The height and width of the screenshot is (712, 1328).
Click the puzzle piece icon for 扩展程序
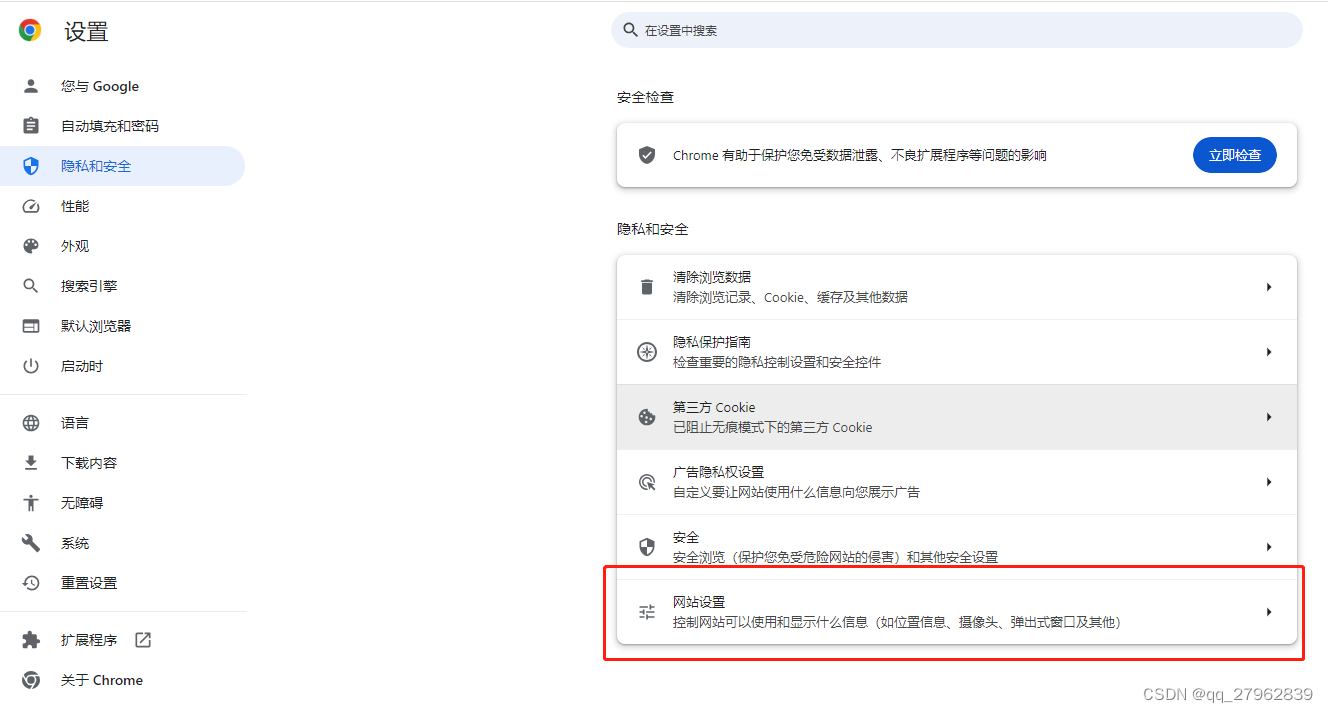[x=31, y=640]
